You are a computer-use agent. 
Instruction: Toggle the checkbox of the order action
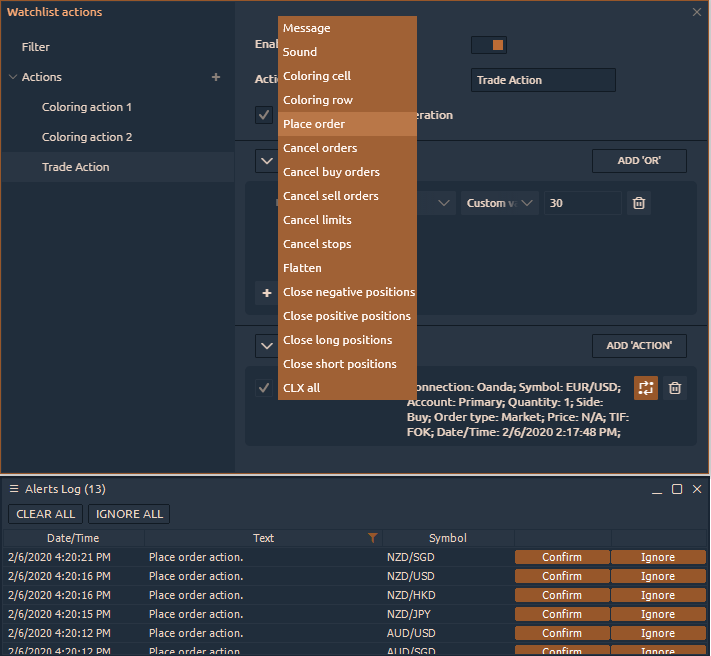point(264,388)
